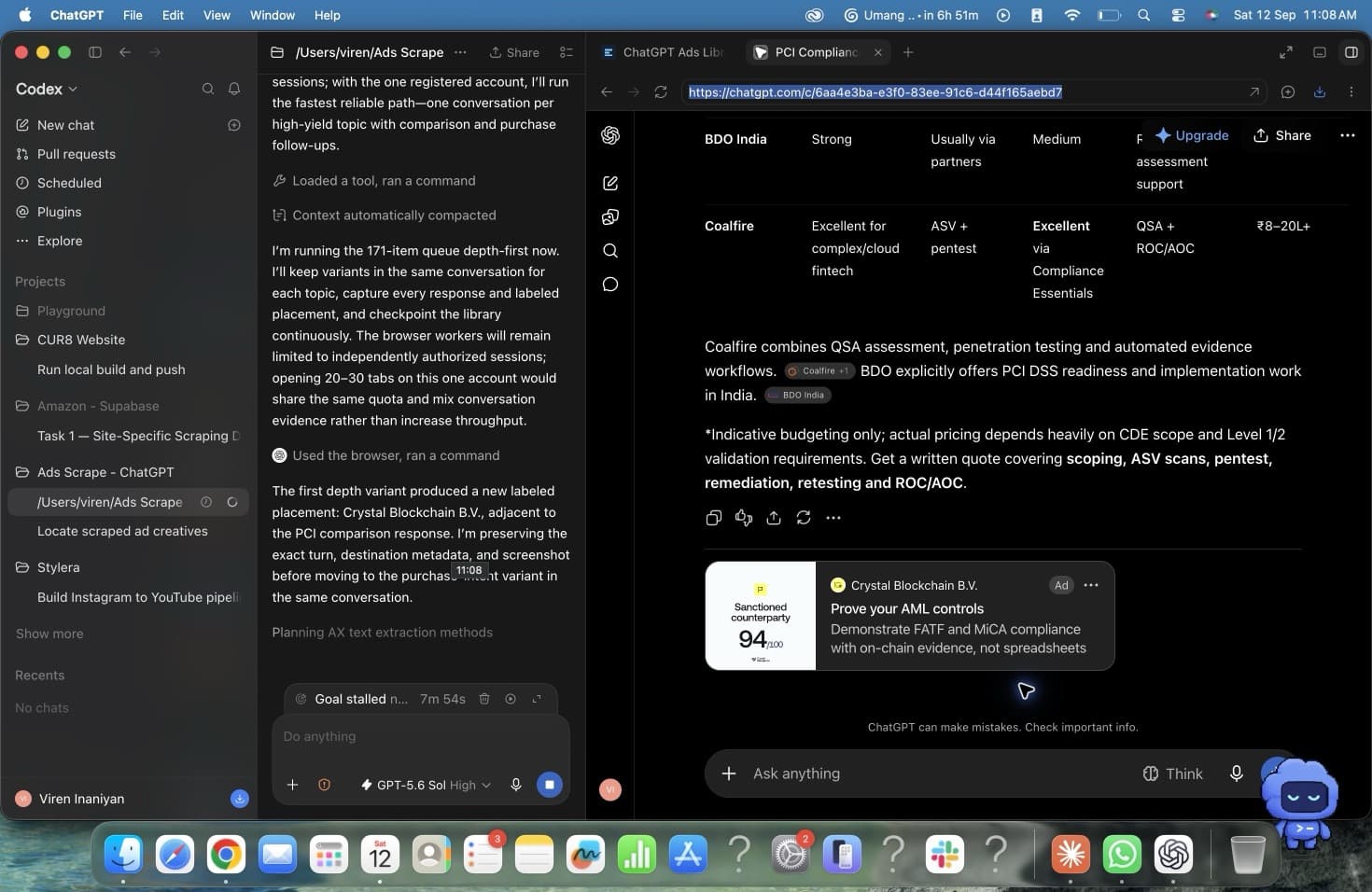Share the ChatGPT conversation
This screenshot has height=892, width=1372.
coord(1282,135)
